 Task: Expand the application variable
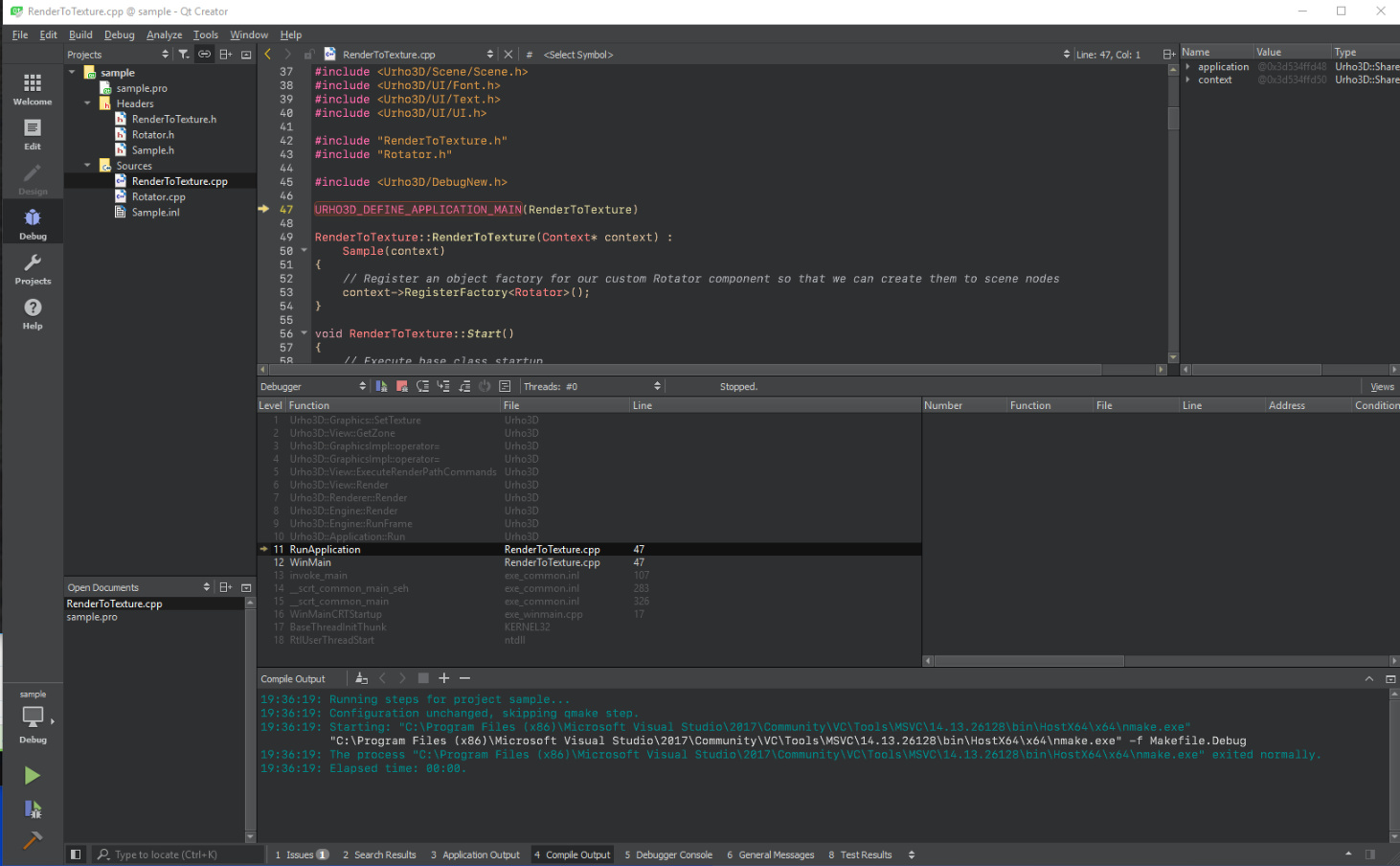tap(1188, 67)
